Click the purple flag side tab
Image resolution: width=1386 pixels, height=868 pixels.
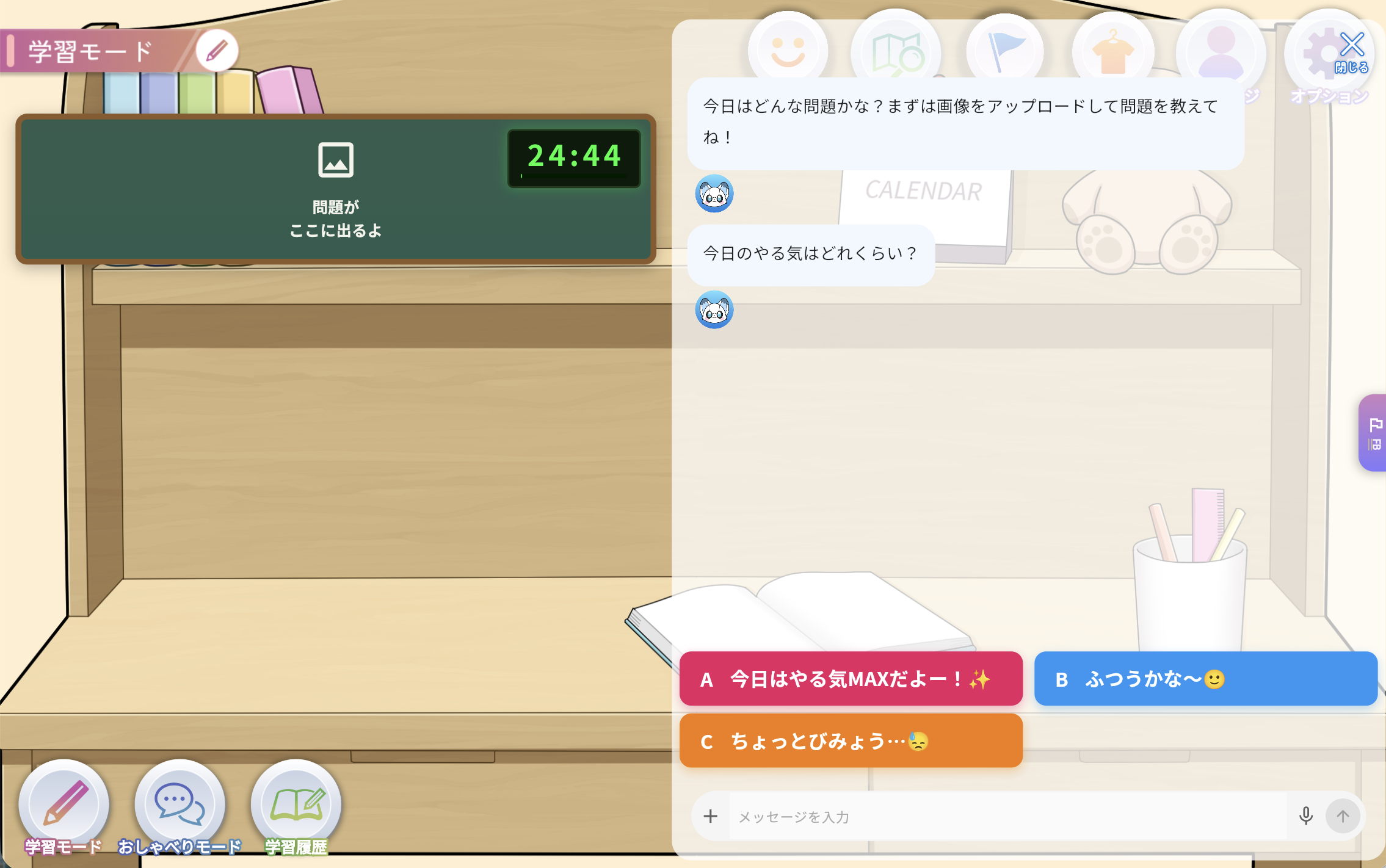[1373, 433]
